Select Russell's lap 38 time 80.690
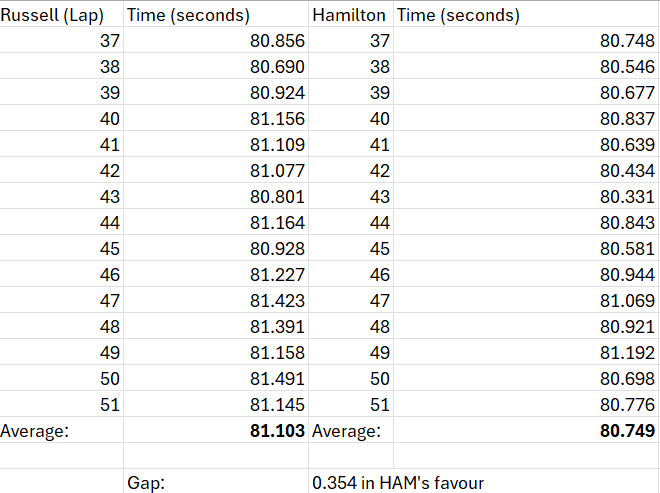This screenshot has height=493, width=660. 216,67
